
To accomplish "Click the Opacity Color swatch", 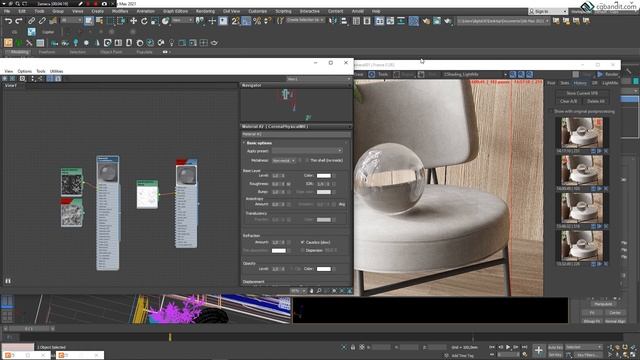I will pyautogui.click(x=324, y=269).
